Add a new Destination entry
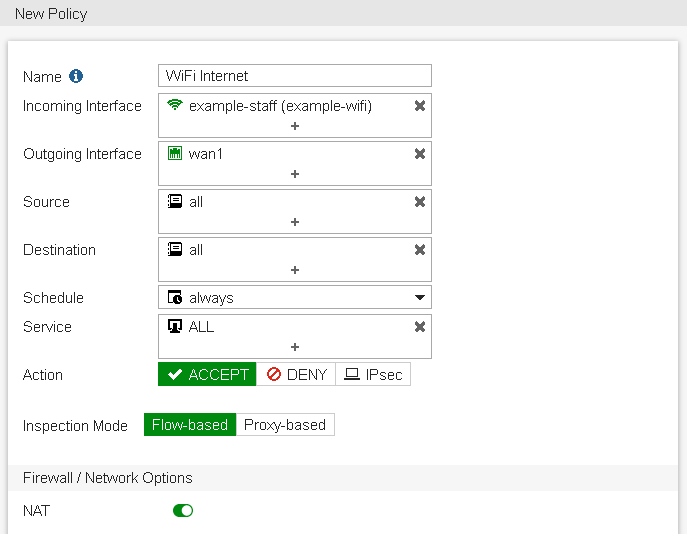The image size is (687, 534). coord(295,270)
